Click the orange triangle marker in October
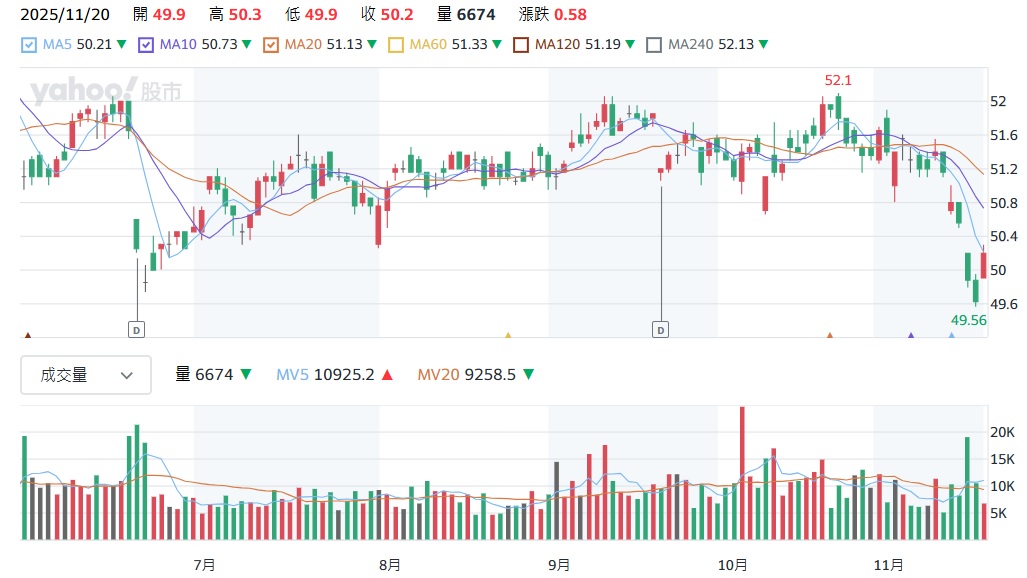 829,336
